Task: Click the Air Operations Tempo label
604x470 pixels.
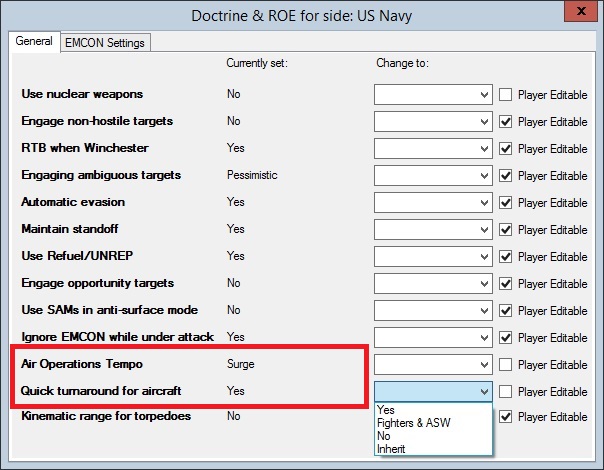Action: pyautogui.click(x=82, y=364)
